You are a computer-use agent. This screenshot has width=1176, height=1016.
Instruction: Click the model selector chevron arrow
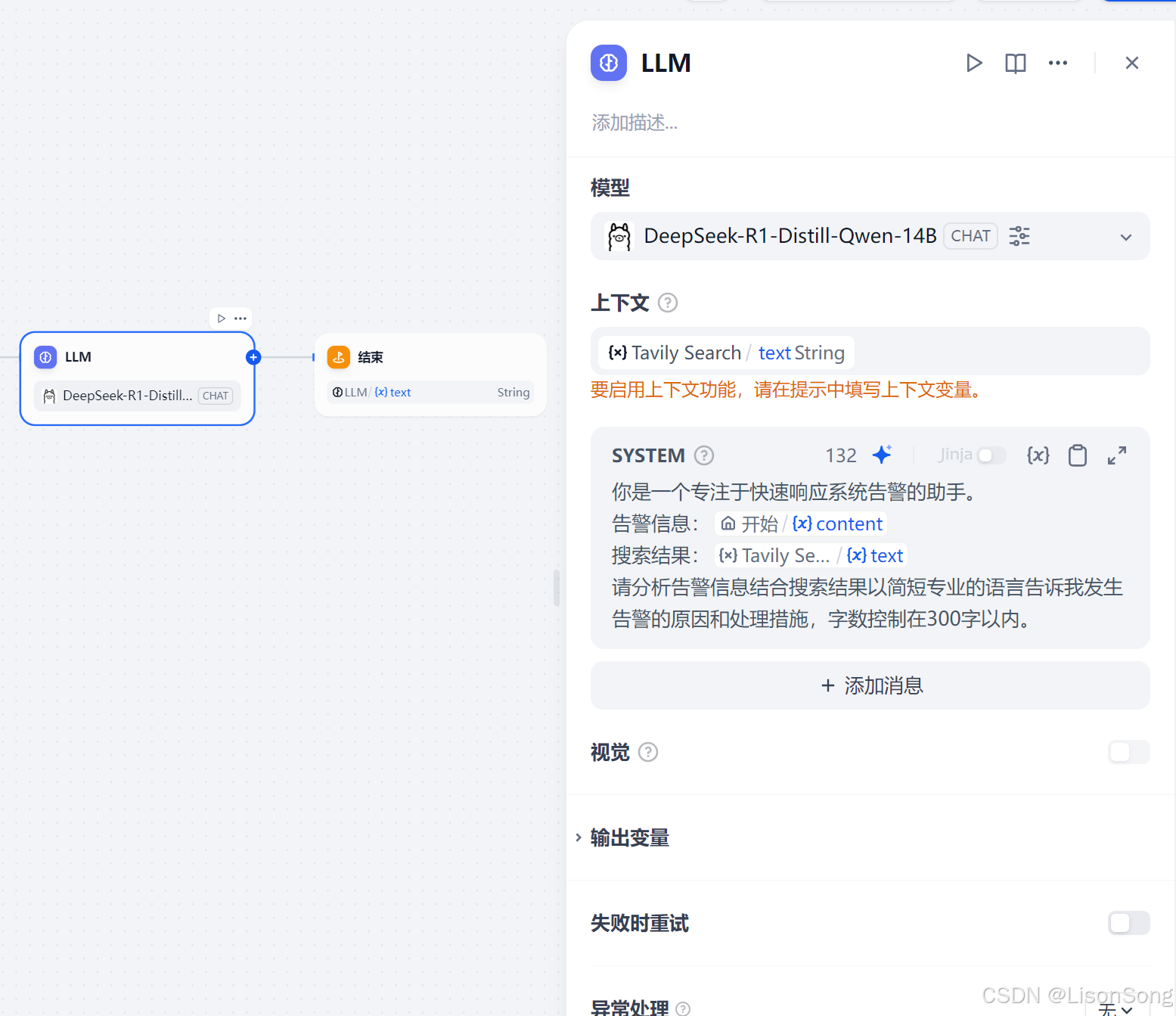coord(1125,237)
